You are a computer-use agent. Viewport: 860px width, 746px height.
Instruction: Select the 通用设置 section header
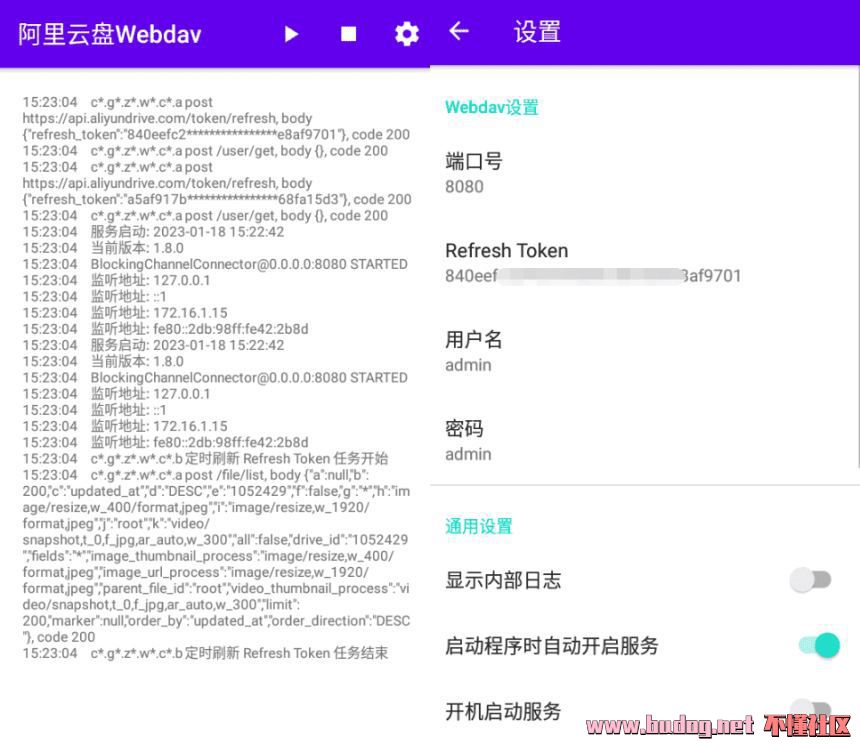click(x=478, y=526)
